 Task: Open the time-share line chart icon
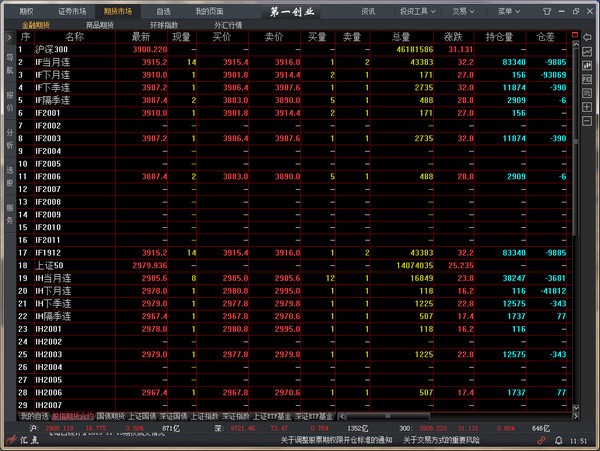click(x=587, y=51)
